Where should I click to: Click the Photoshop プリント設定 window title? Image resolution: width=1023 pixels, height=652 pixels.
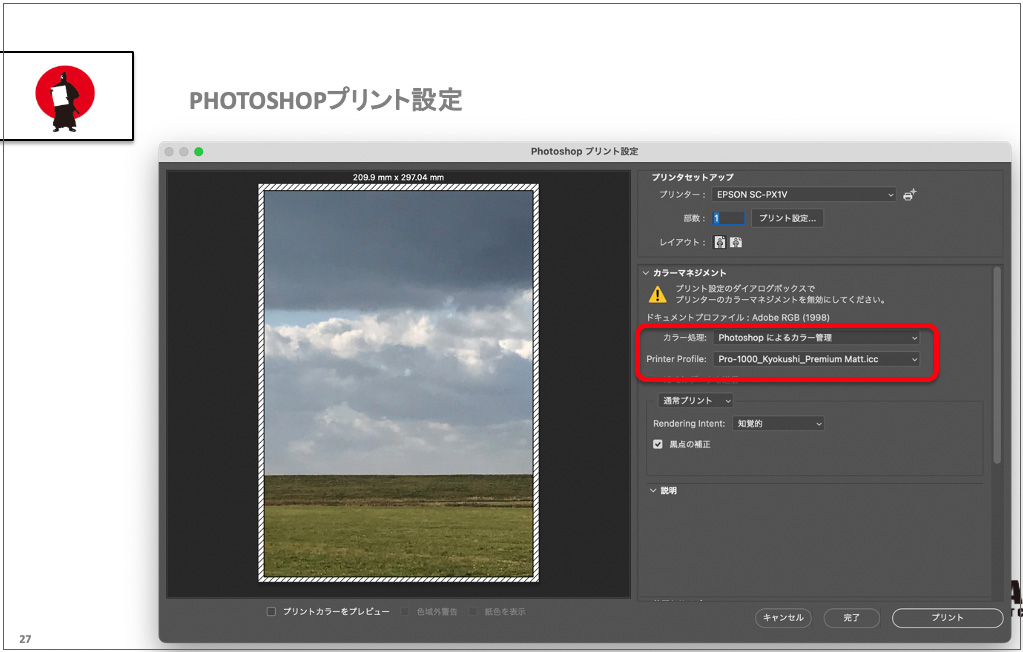[x=585, y=151]
